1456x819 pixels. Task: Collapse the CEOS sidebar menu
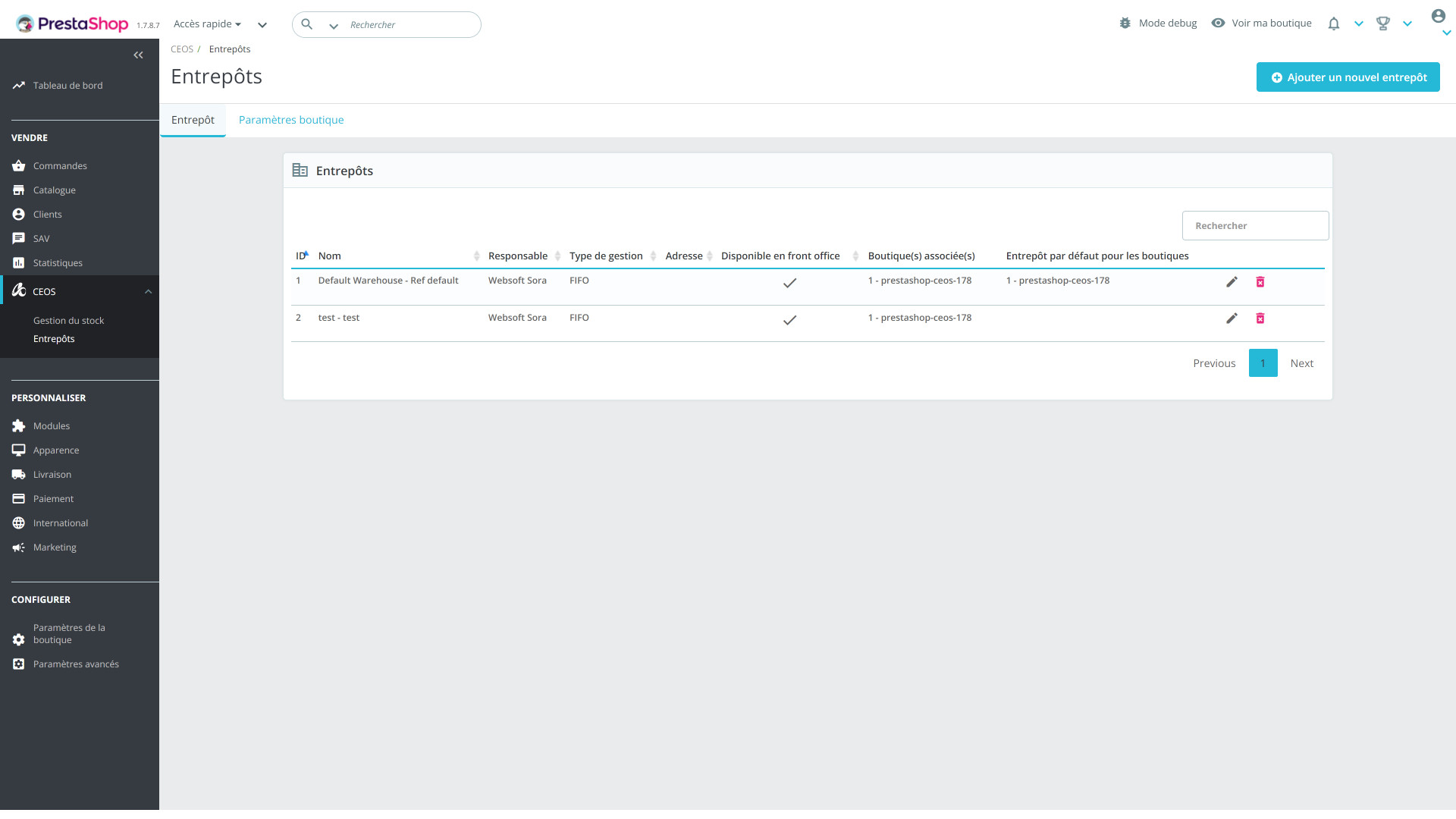(x=148, y=292)
